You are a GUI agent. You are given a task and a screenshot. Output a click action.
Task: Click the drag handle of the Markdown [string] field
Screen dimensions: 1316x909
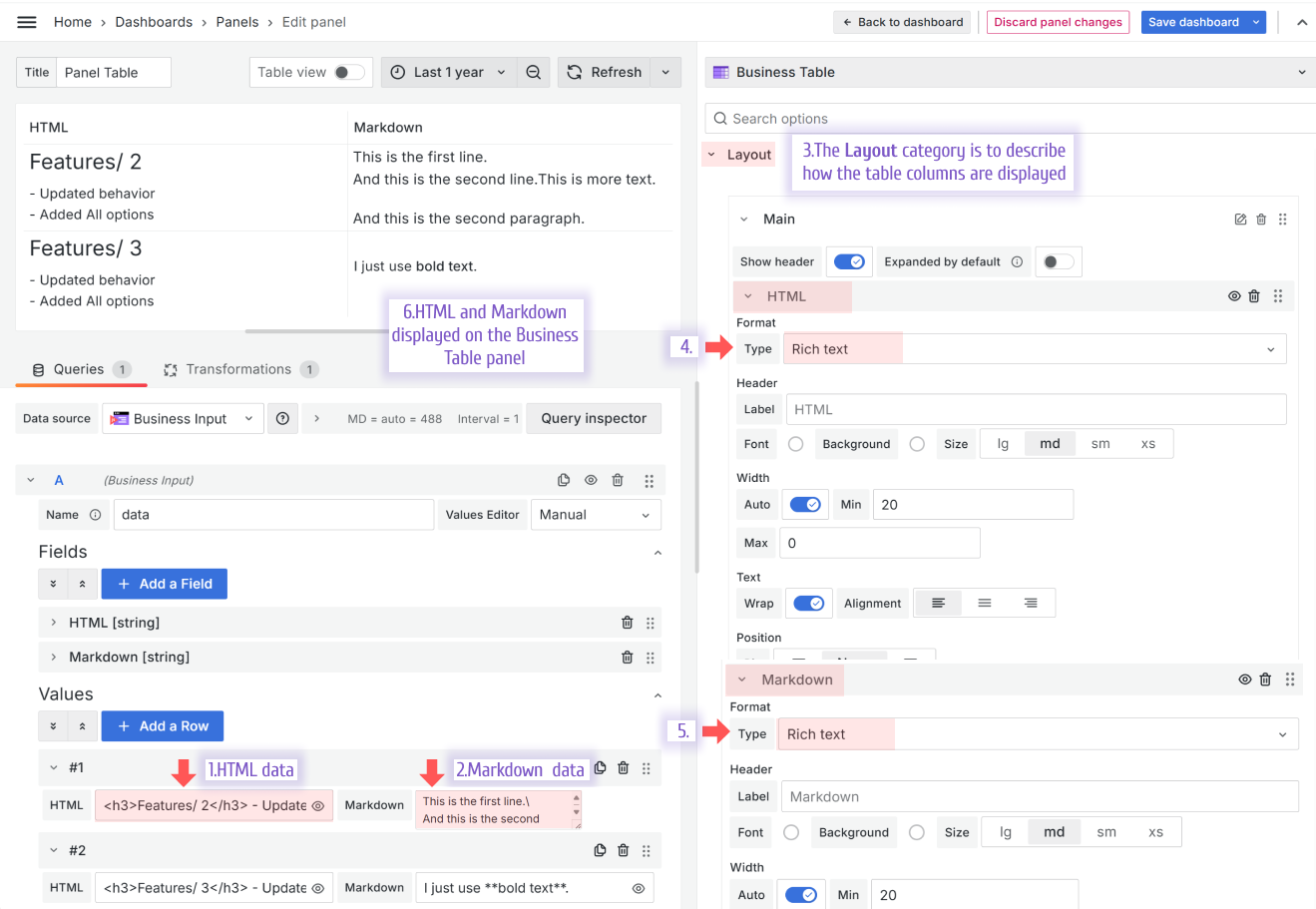click(651, 659)
